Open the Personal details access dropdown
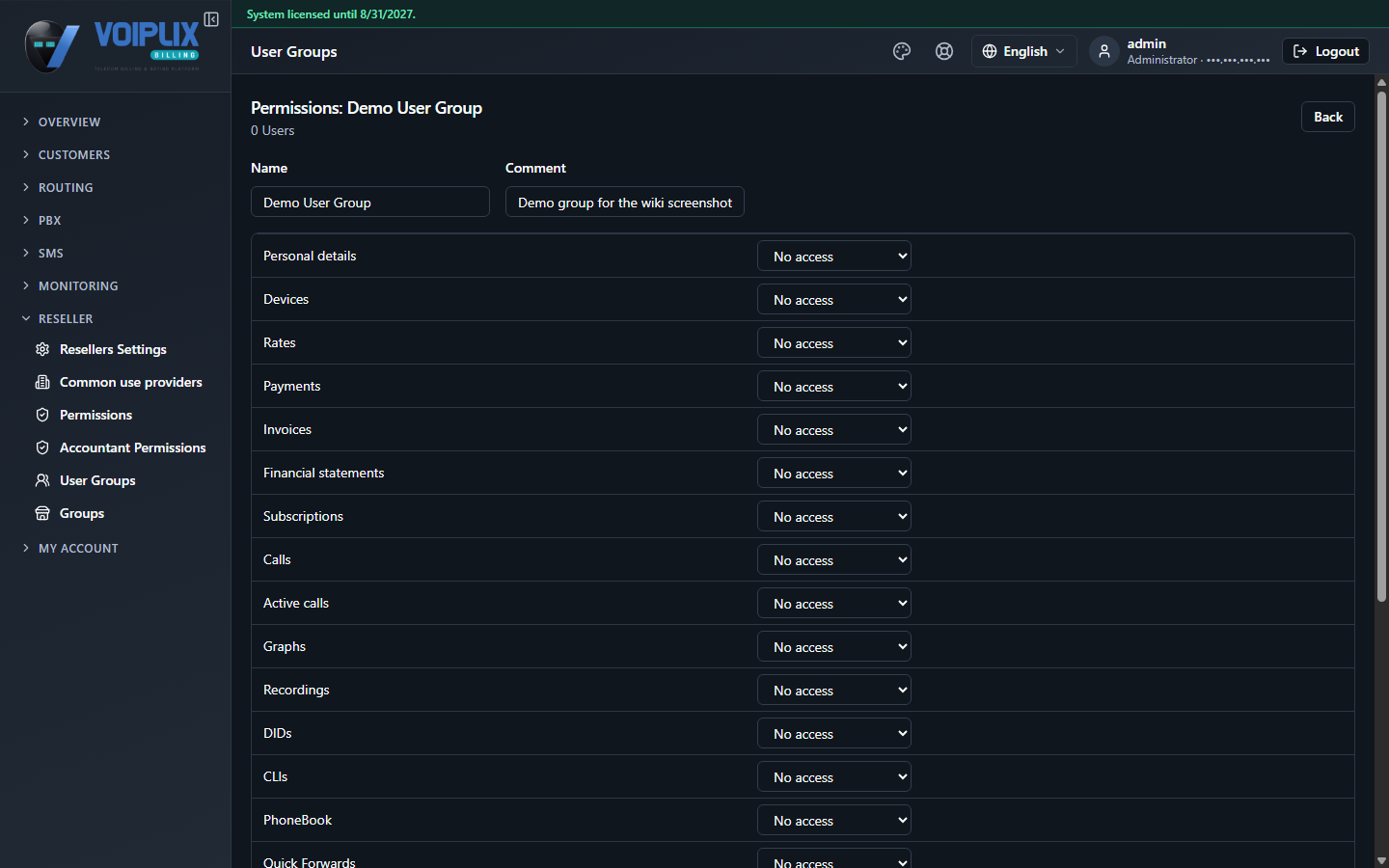 pyautogui.click(x=834, y=256)
